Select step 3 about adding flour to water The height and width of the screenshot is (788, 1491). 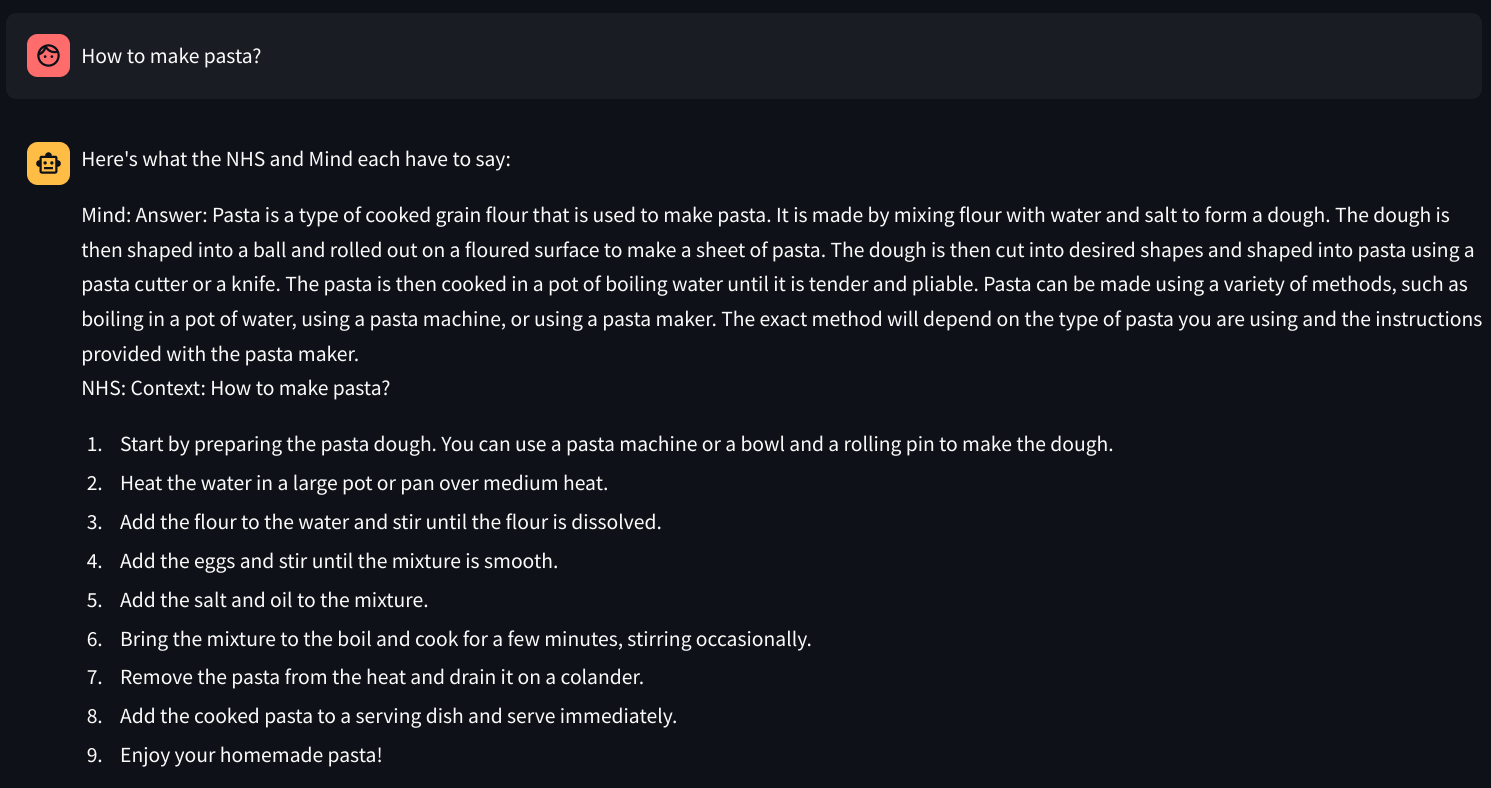tap(390, 522)
